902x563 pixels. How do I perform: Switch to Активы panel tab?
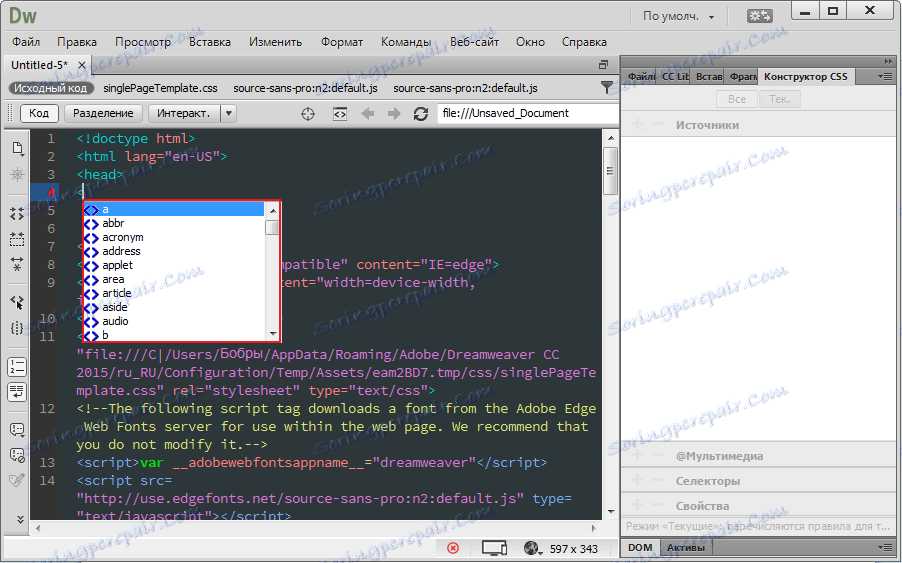tap(685, 547)
